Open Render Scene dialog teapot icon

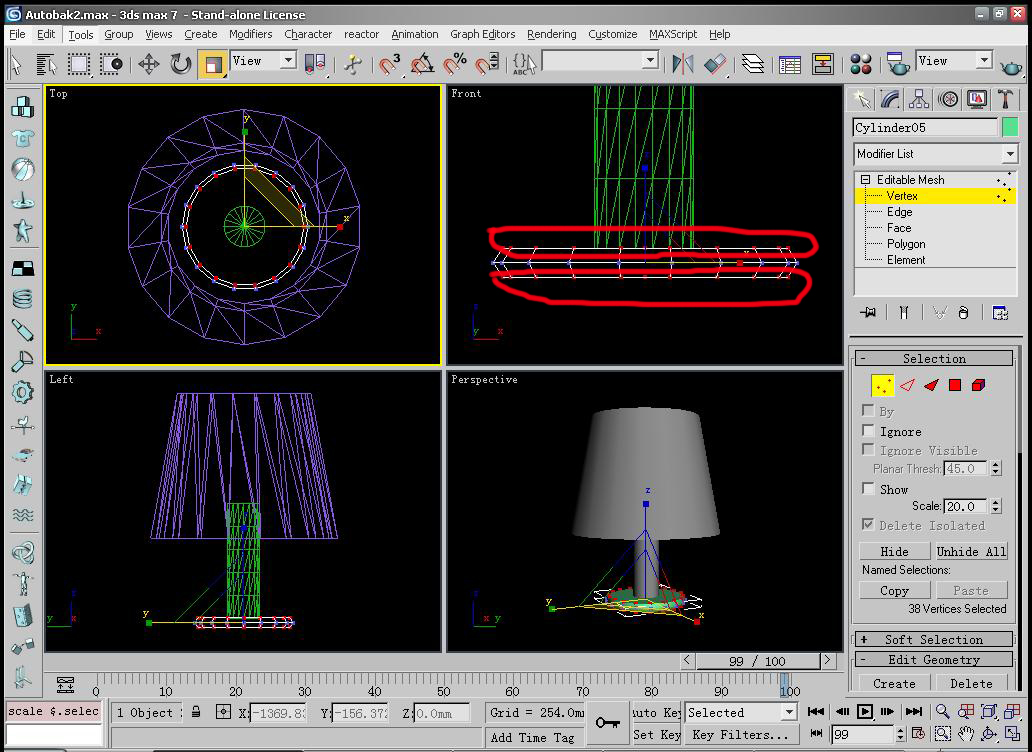click(x=896, y=64)
